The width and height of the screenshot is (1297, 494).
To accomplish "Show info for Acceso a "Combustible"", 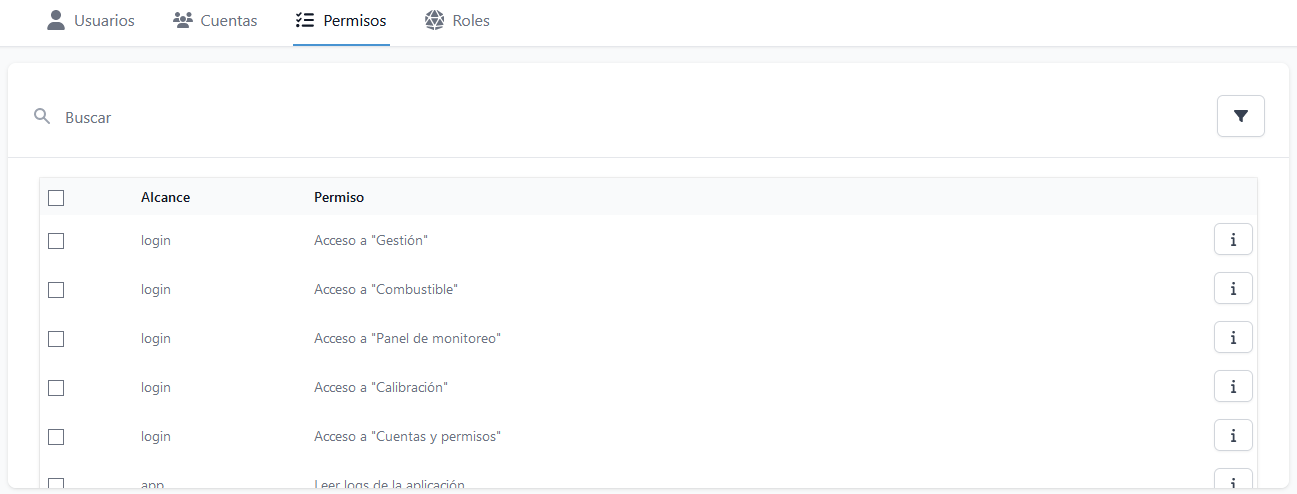I will (1233, 289).
